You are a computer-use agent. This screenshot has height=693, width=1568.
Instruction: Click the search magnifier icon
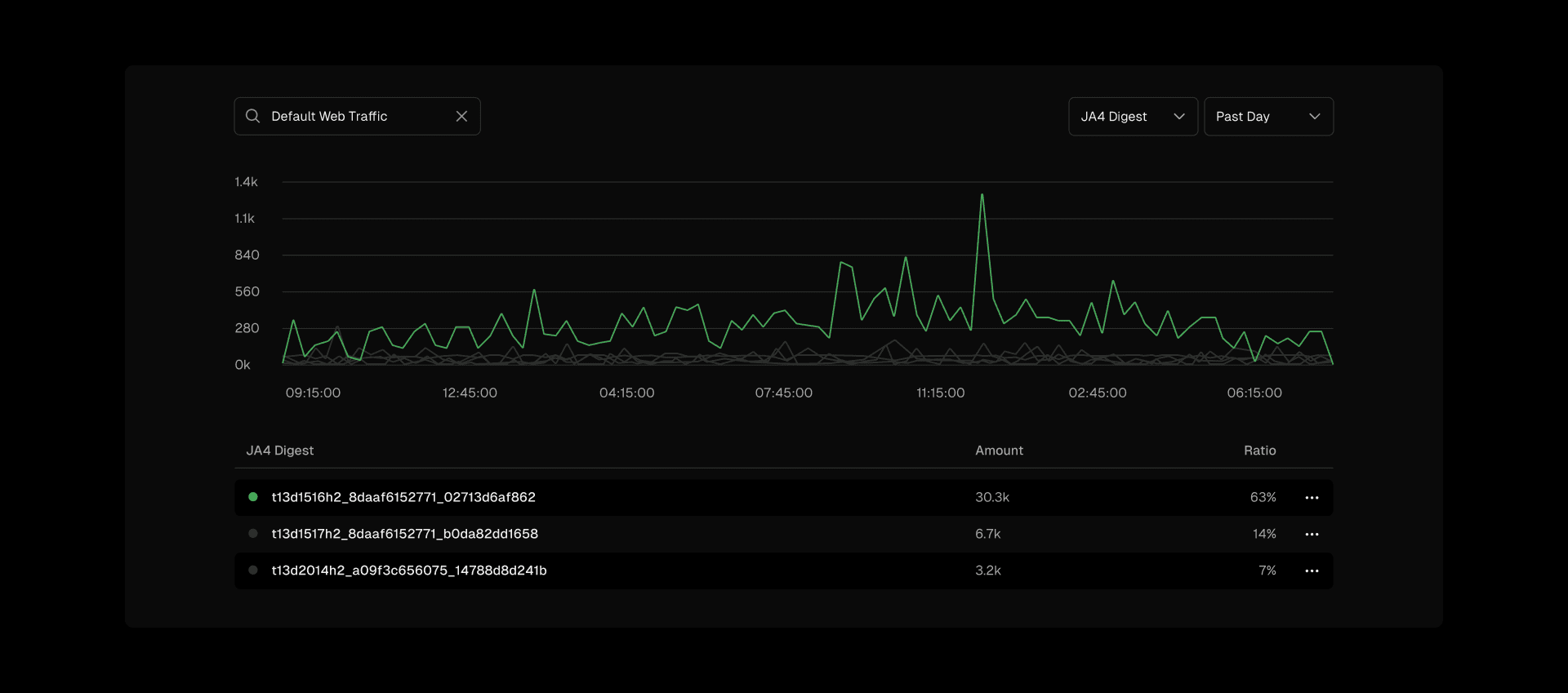click(x=253, y=116)
